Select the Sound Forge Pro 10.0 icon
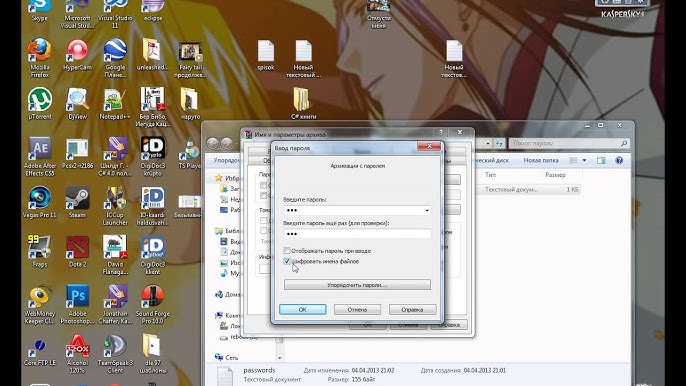686x386 pixels. point(153,305)
